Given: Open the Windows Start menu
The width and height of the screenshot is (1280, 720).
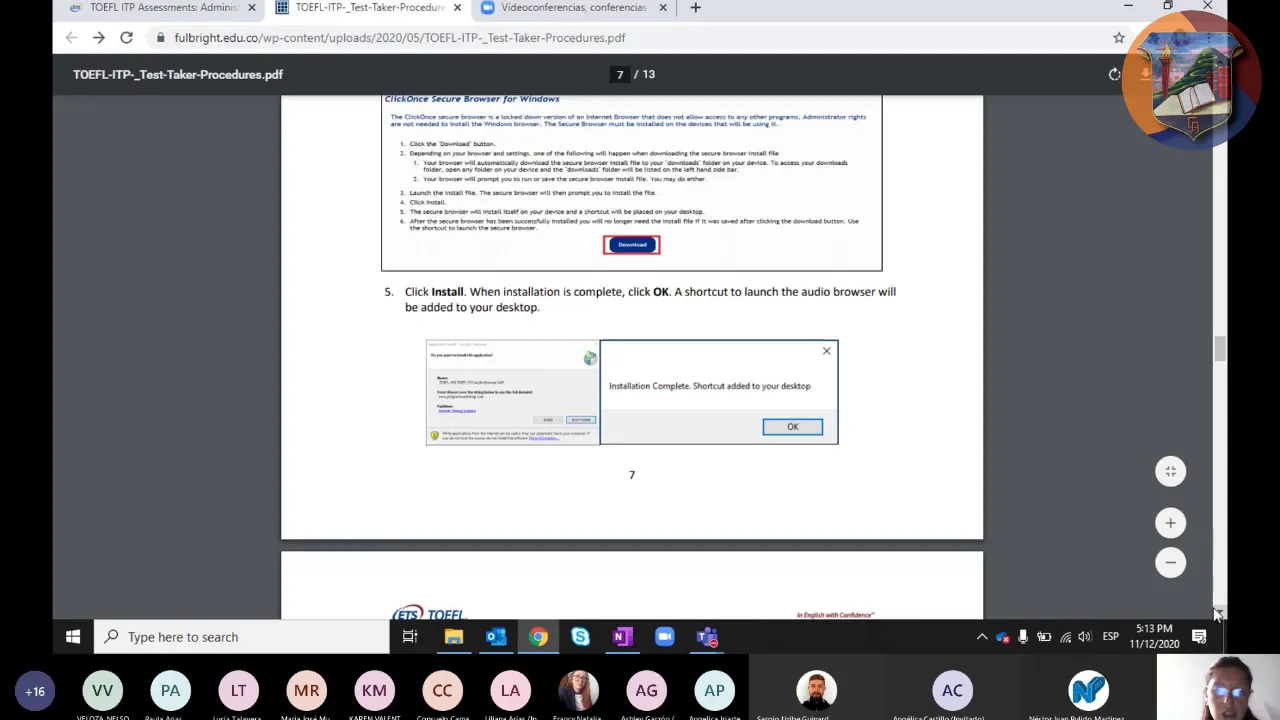Looking at the screenshot, I should 73,637.
